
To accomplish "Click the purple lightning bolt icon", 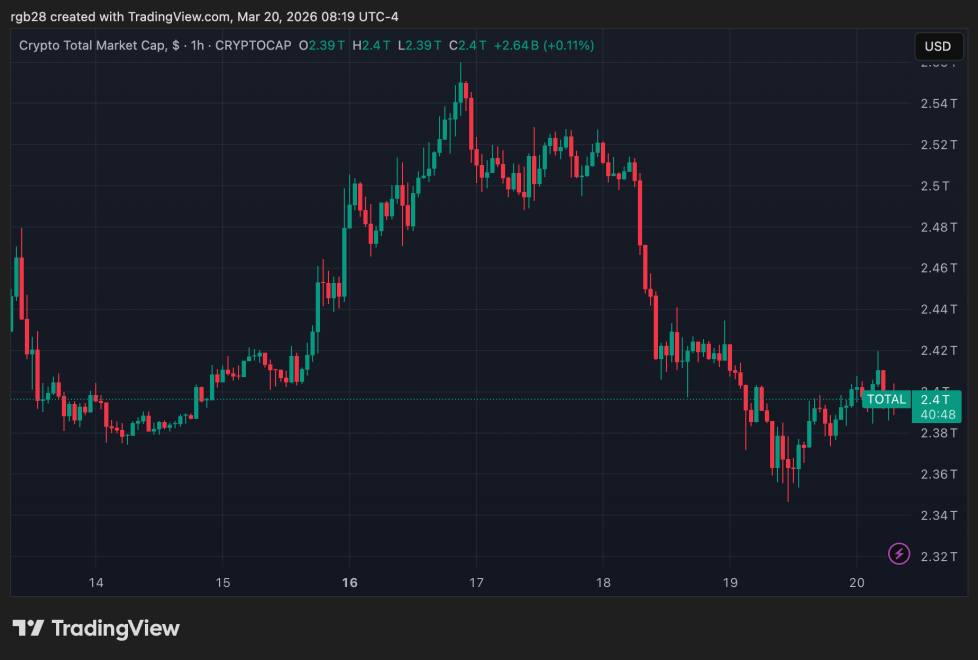I will 898,553.
